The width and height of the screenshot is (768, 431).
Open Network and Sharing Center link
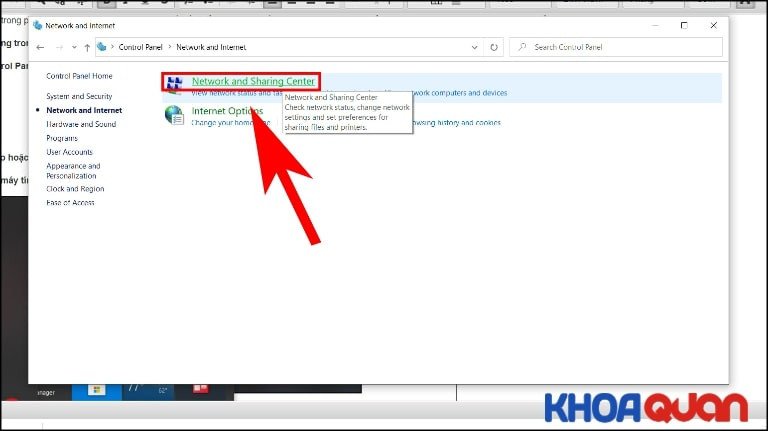point(253,81)
